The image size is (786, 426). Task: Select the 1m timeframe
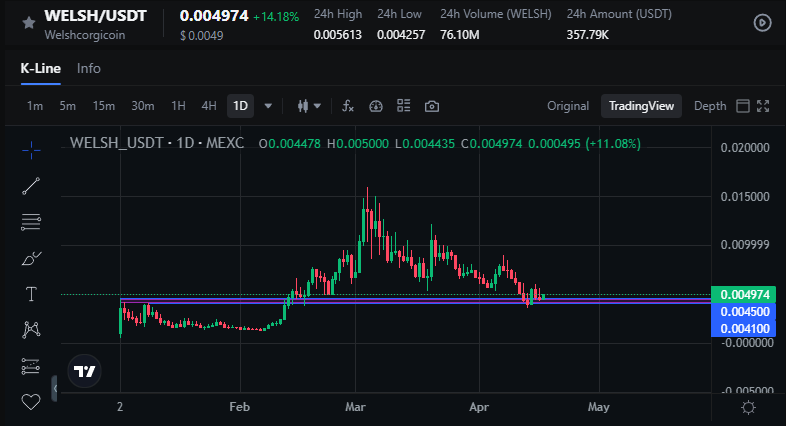pyautogui.click(x=35, y=106)
